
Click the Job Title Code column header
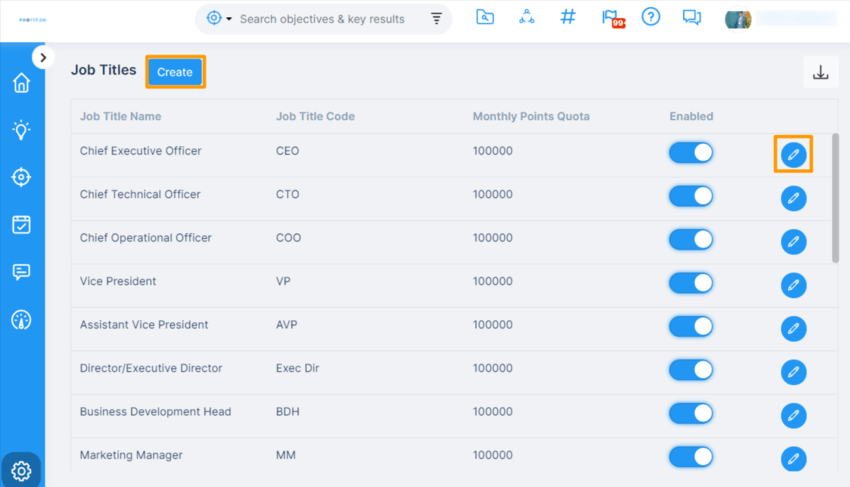tap(315, 116)
